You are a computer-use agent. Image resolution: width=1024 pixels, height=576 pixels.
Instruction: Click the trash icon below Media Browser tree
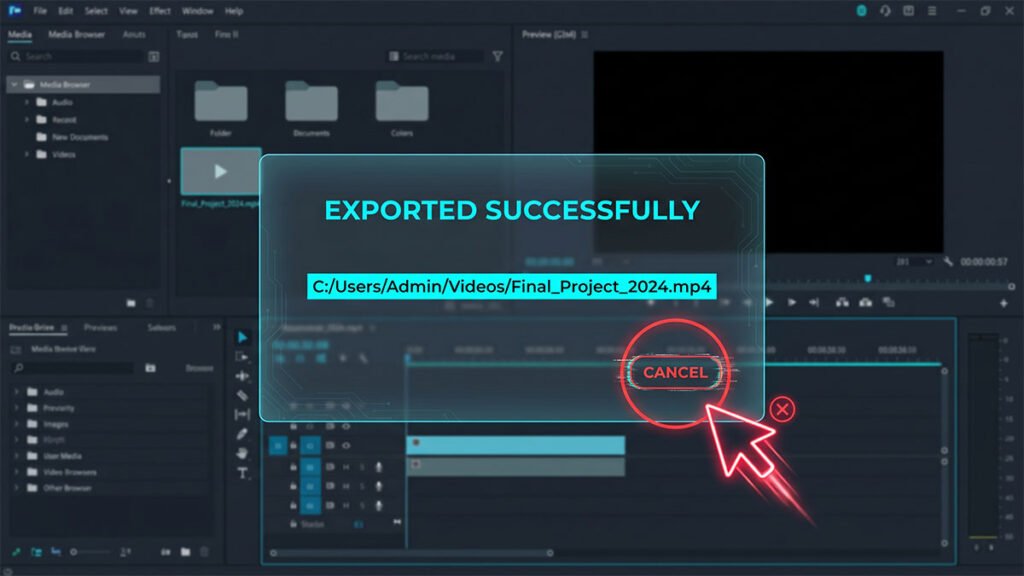coord(149,303)
